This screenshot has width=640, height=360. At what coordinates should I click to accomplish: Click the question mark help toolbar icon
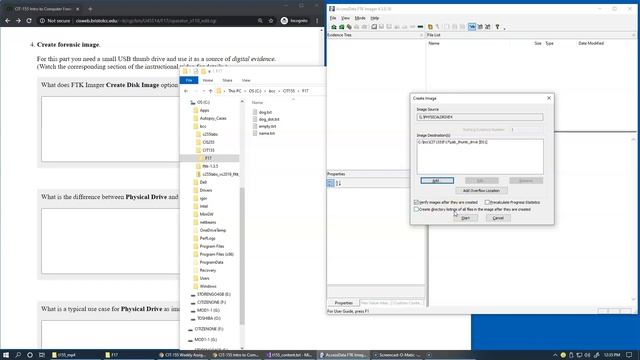(497, 27)
